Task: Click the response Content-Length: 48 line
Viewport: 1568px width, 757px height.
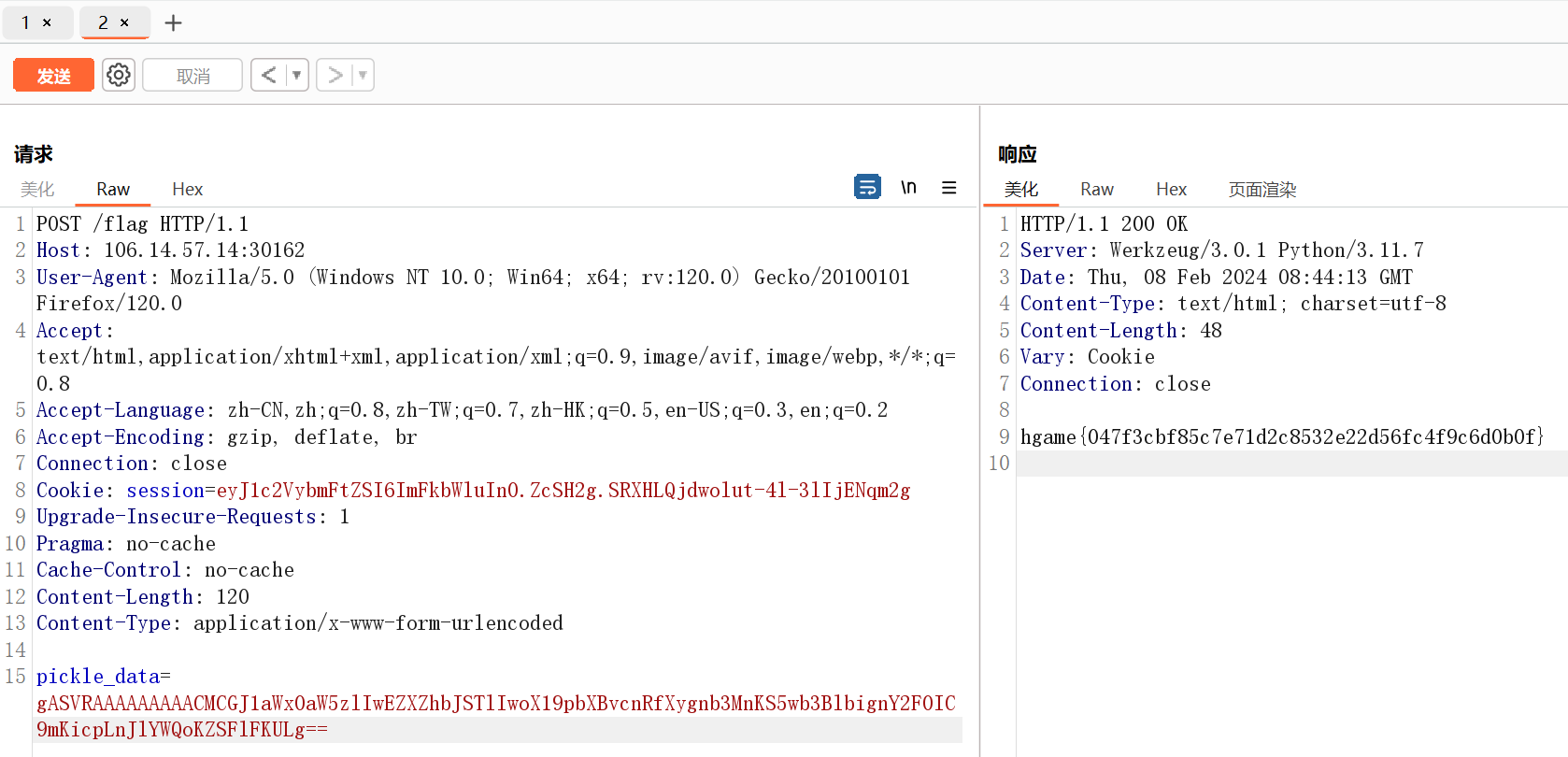Action: click(1120, 330)
